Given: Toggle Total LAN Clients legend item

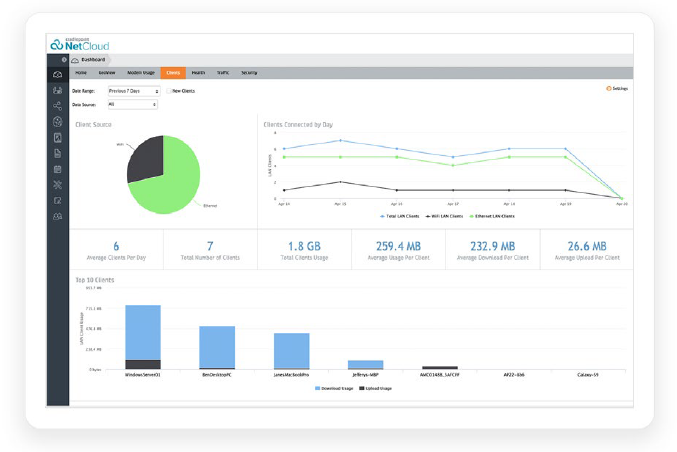Looking at the screenshot, I should click(x=399, y=216).
